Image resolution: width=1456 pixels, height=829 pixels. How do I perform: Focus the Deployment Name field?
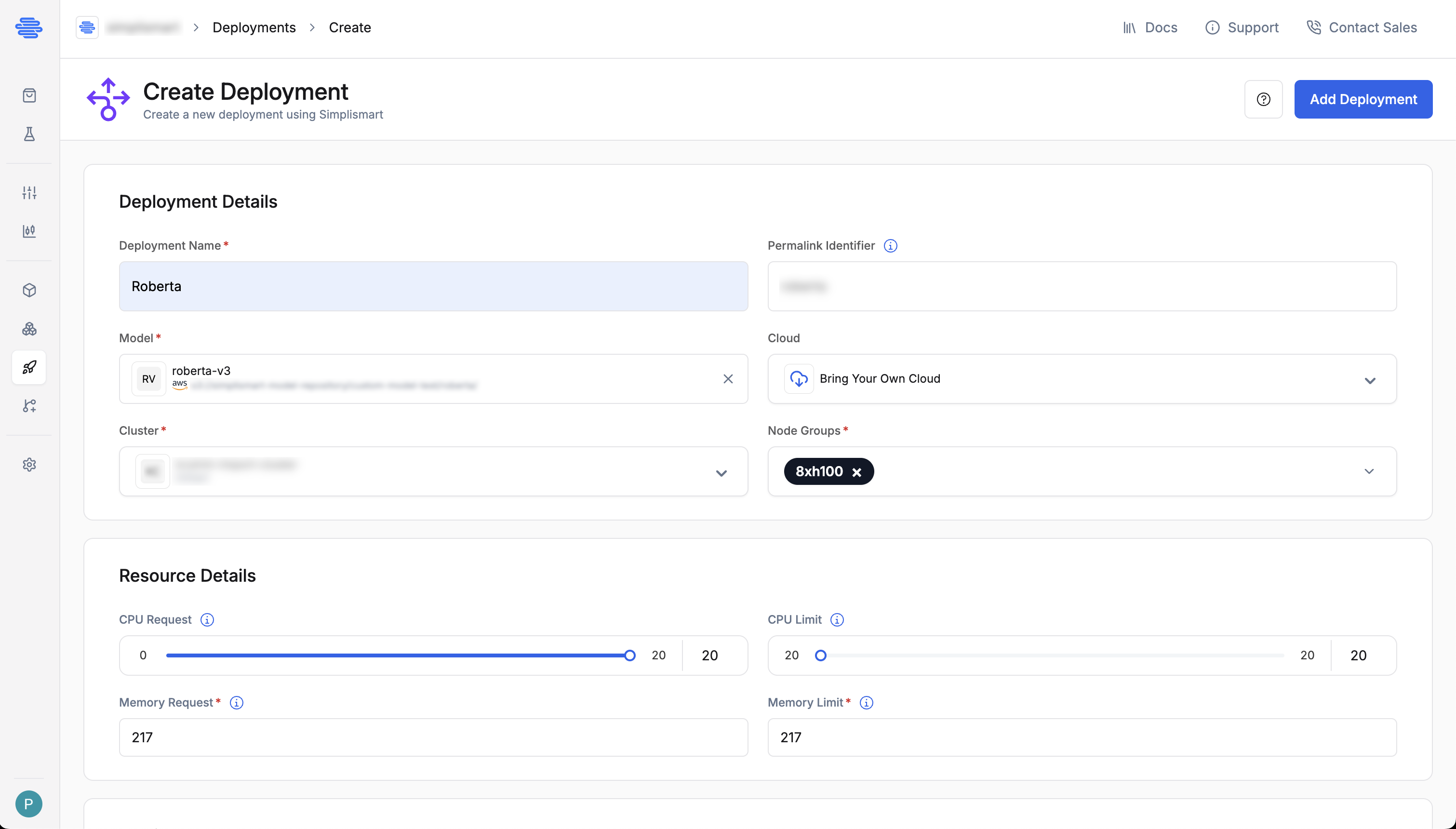(433, 286)
